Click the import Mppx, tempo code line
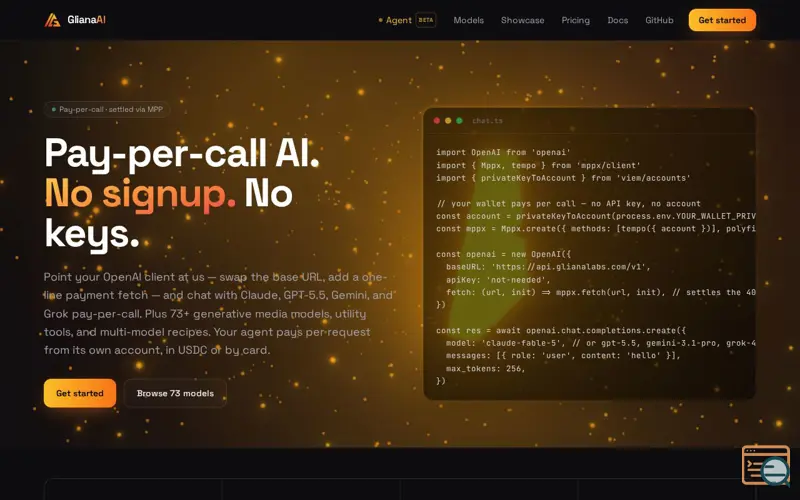The width and height of the screenshot is (800, 500). pos(538,165)
